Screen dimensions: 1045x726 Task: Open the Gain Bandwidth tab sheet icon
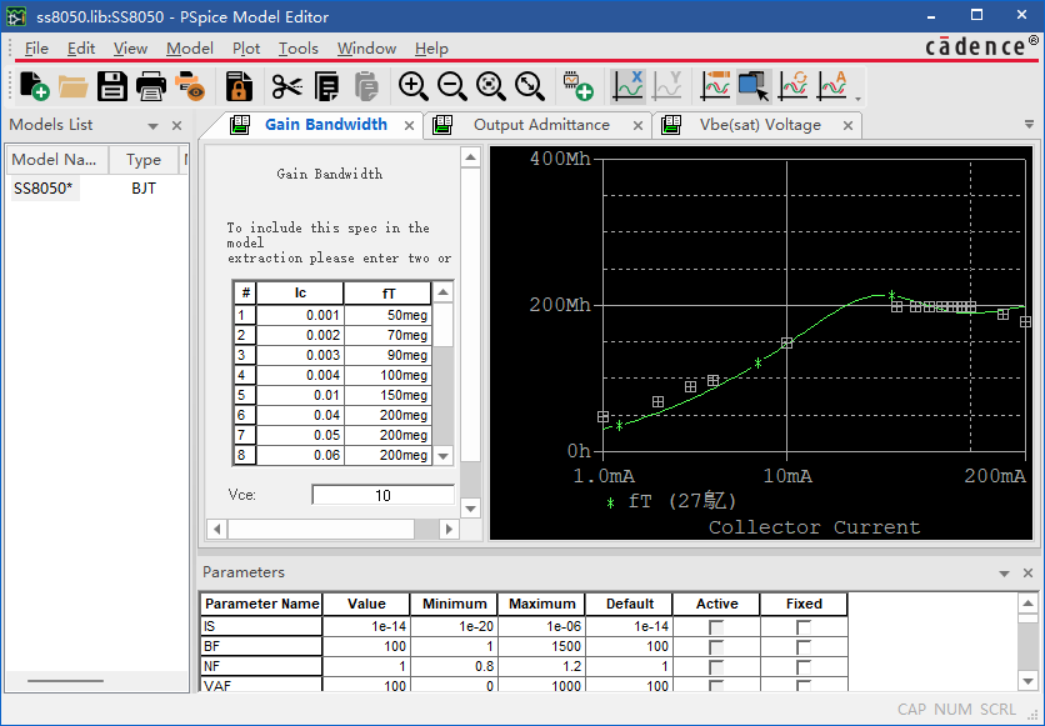[x=240, y=125]
